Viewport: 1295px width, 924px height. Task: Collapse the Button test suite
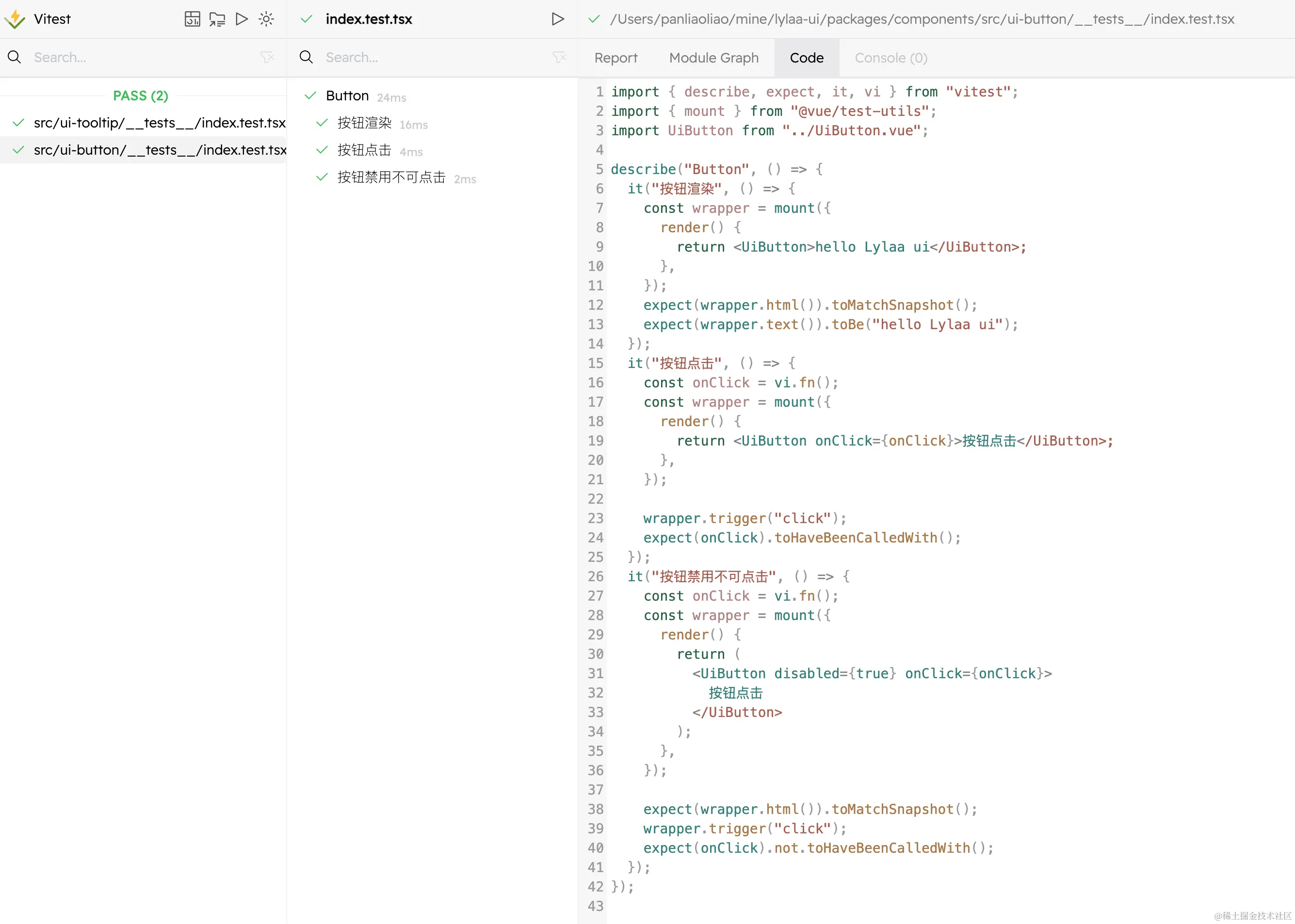point(347,96)
